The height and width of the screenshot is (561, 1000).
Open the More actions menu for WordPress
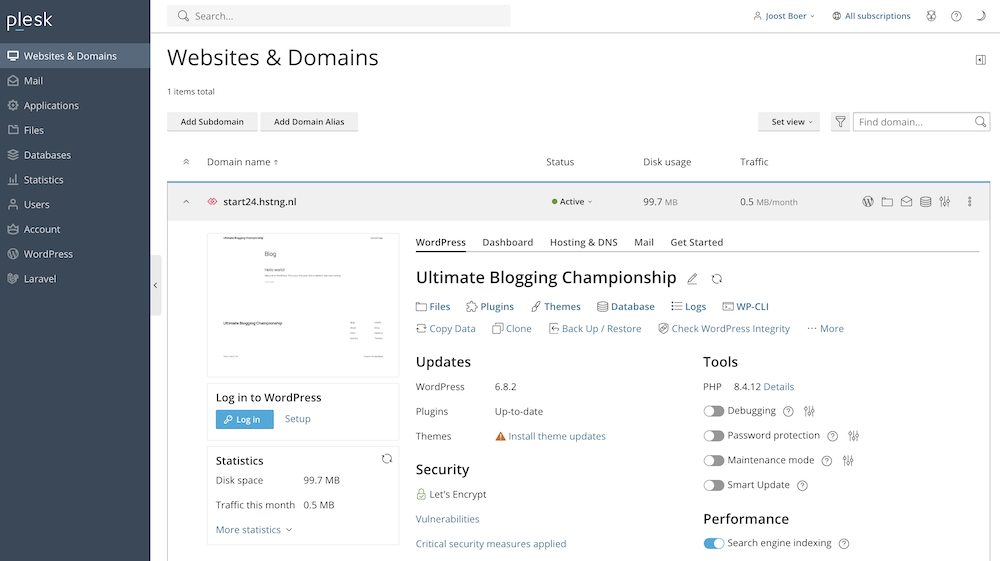825,328
